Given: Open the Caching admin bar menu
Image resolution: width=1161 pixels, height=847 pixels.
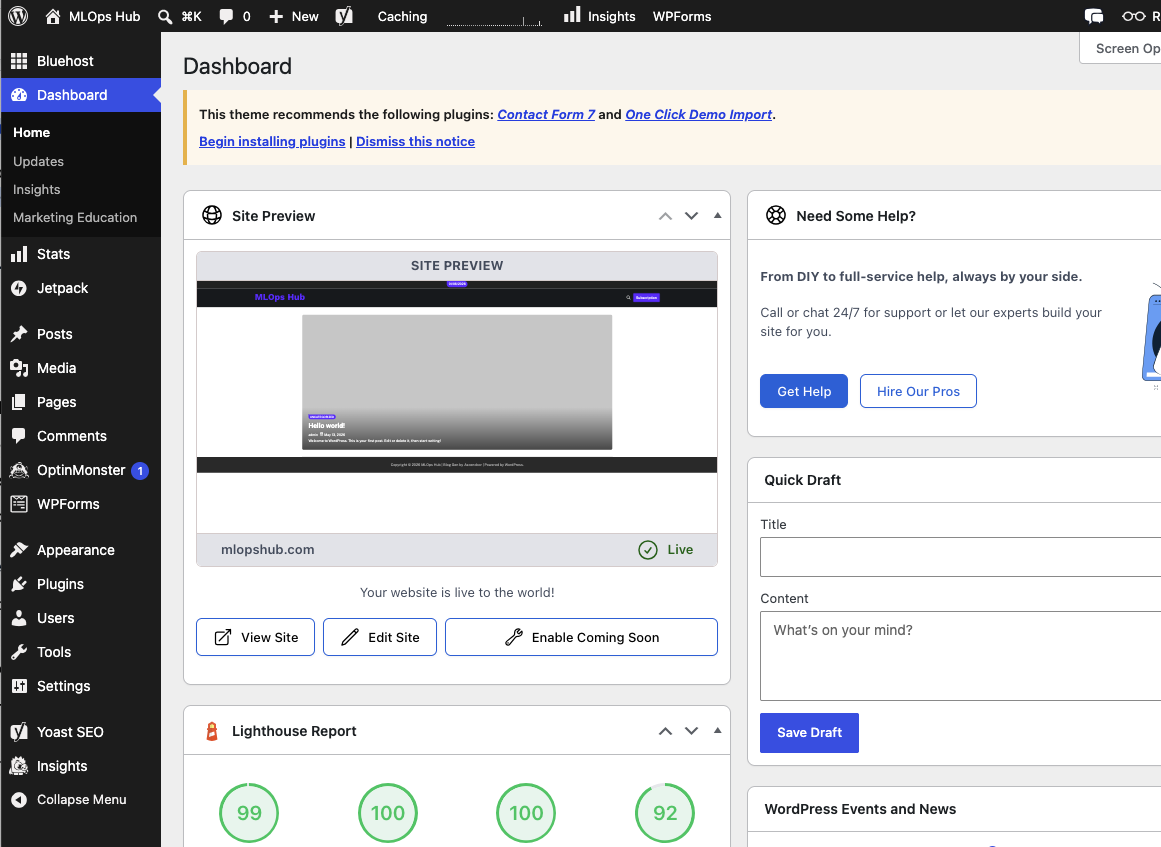Looking at the screenshot, I should [402, 16].
